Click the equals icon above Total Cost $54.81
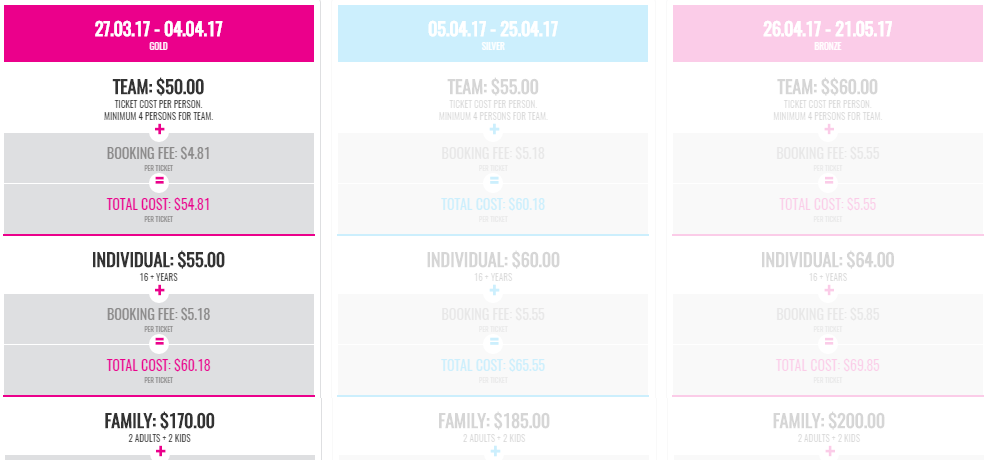Screen dimensions: 987x460 159,181
